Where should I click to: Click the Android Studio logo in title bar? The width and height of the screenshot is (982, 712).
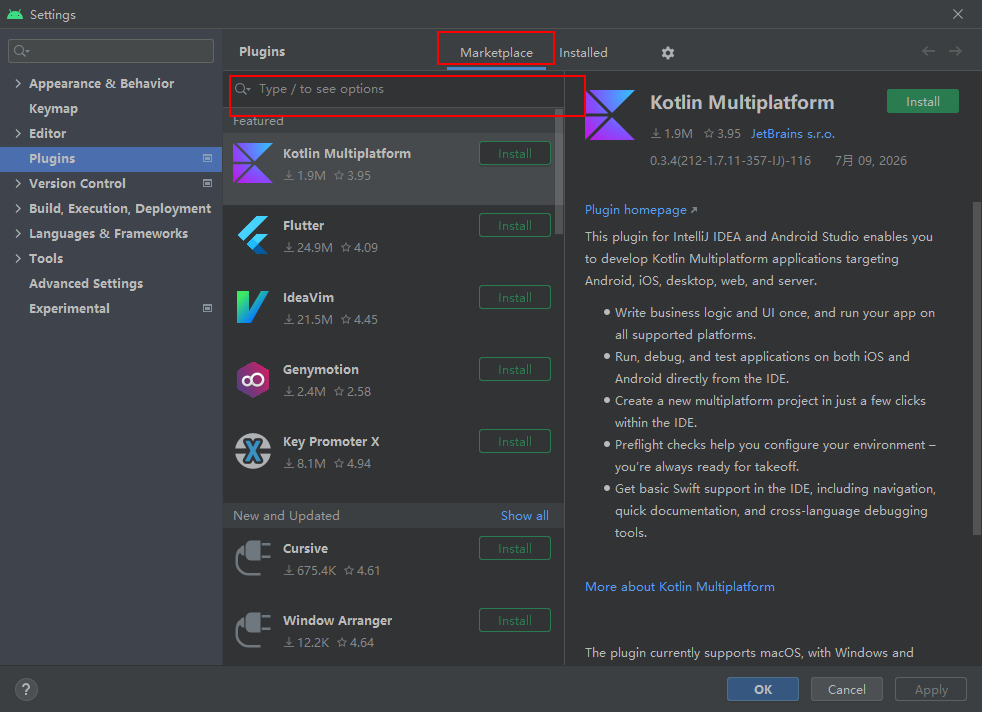(x=15, y=14)
